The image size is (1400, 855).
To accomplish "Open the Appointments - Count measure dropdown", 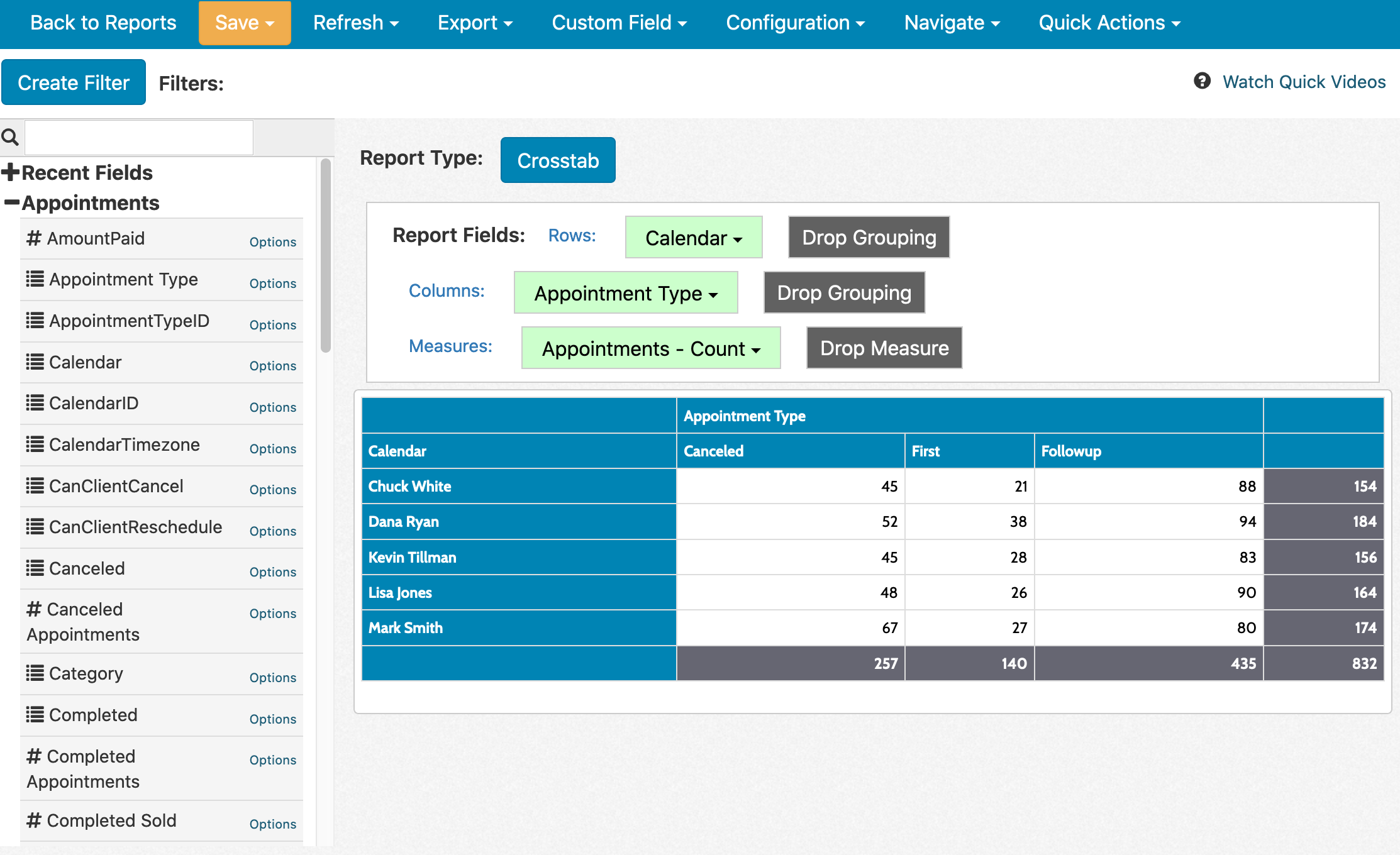I will 650,348.
